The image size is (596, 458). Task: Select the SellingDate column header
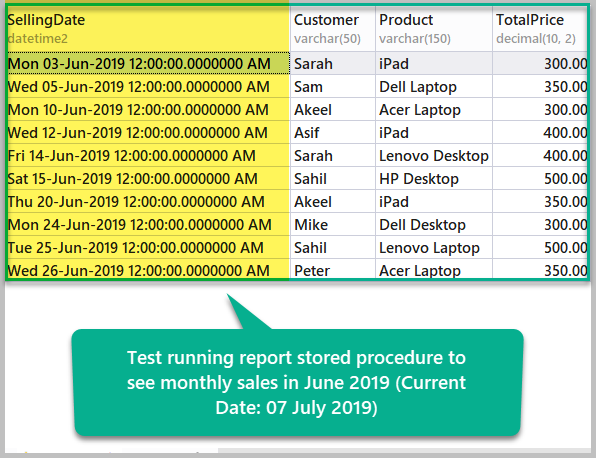148,29
